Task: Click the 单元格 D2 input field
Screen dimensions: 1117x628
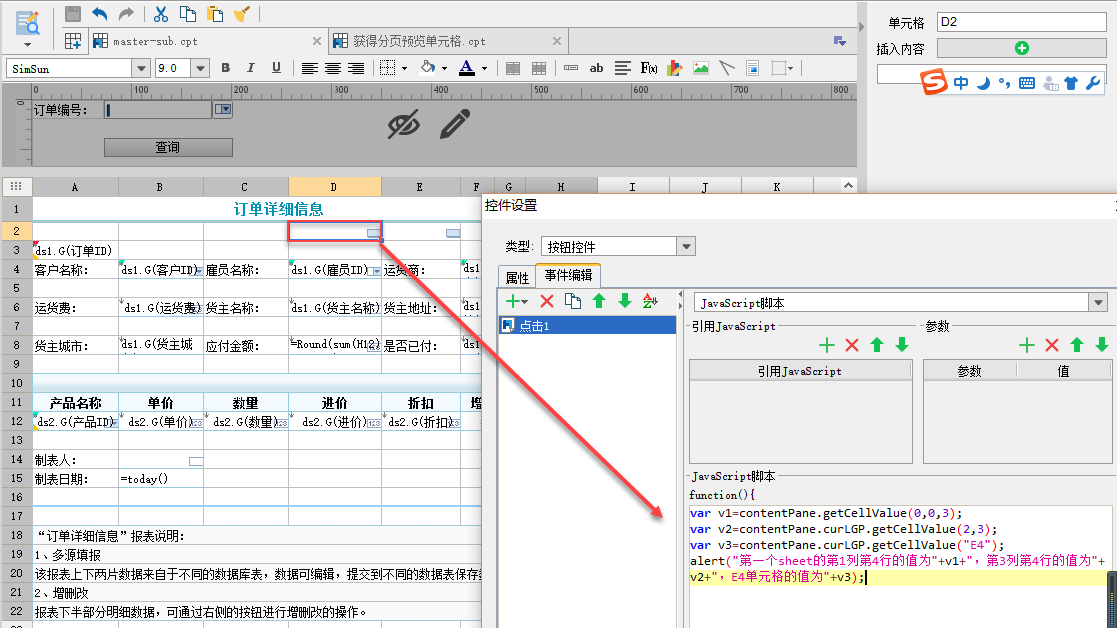Action: (1021, 22)
